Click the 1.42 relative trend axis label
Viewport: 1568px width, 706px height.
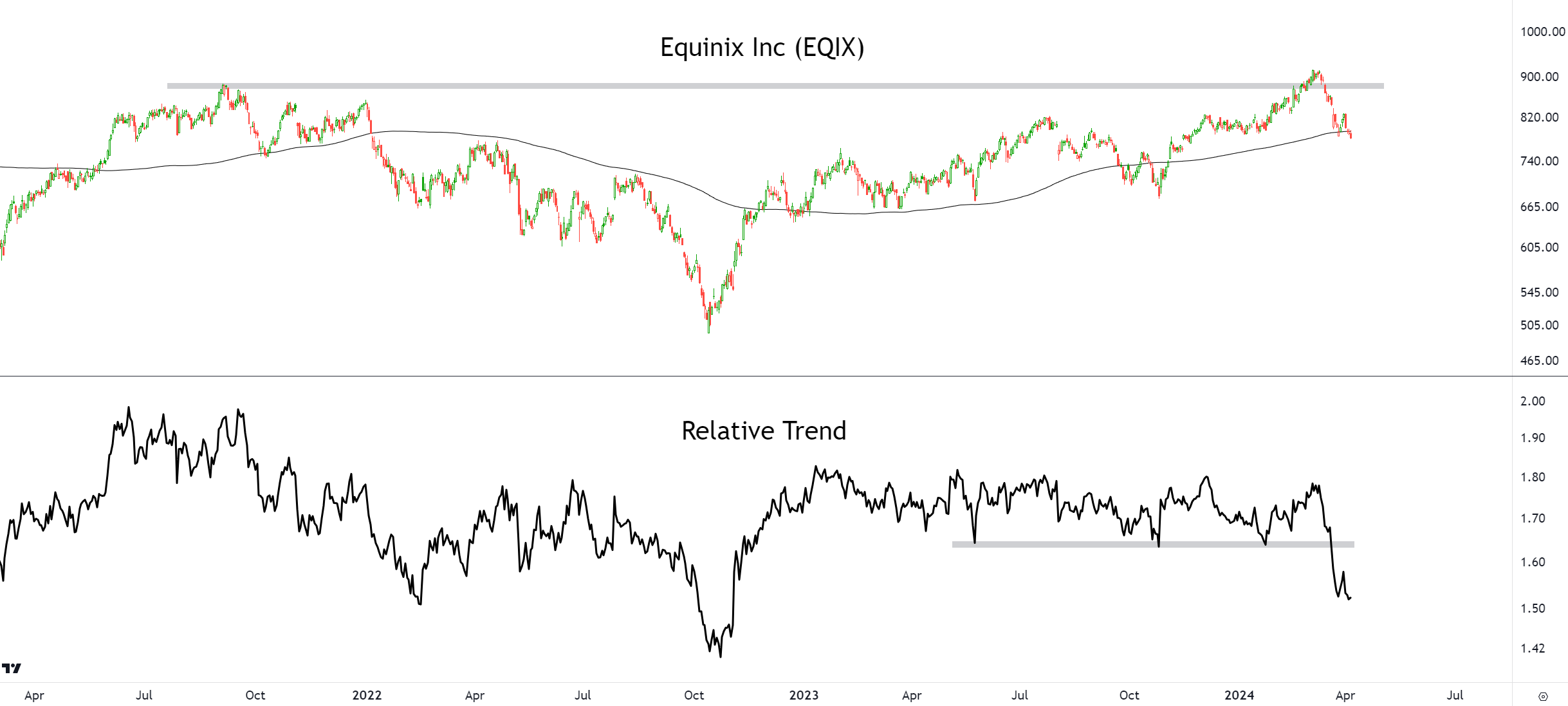[x=1533, y=648]
